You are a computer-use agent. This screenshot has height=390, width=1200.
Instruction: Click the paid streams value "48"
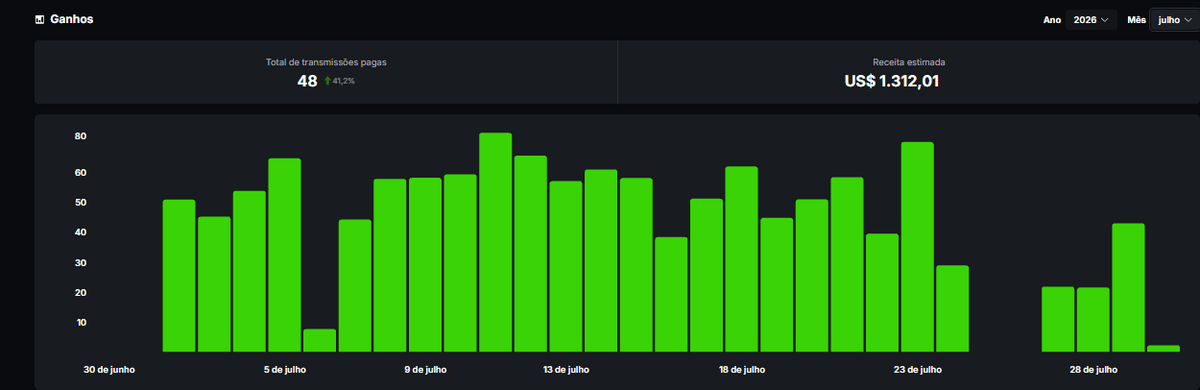(x=307, y=81)
